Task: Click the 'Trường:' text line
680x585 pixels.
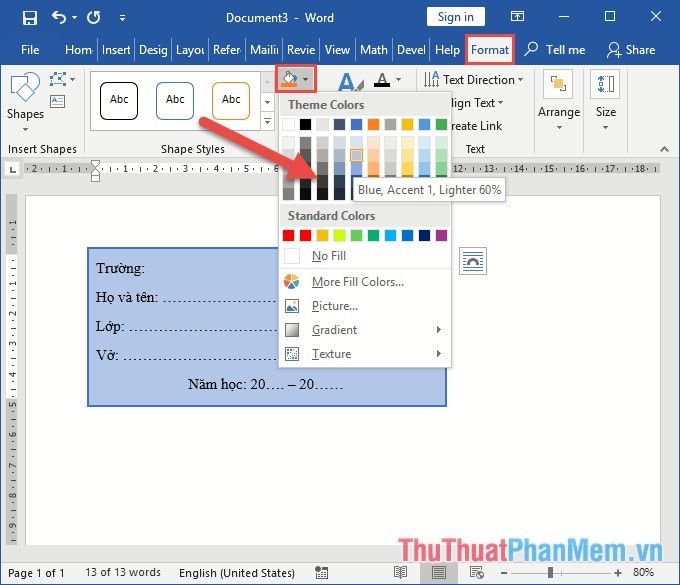Action: [x=120, y=268]
